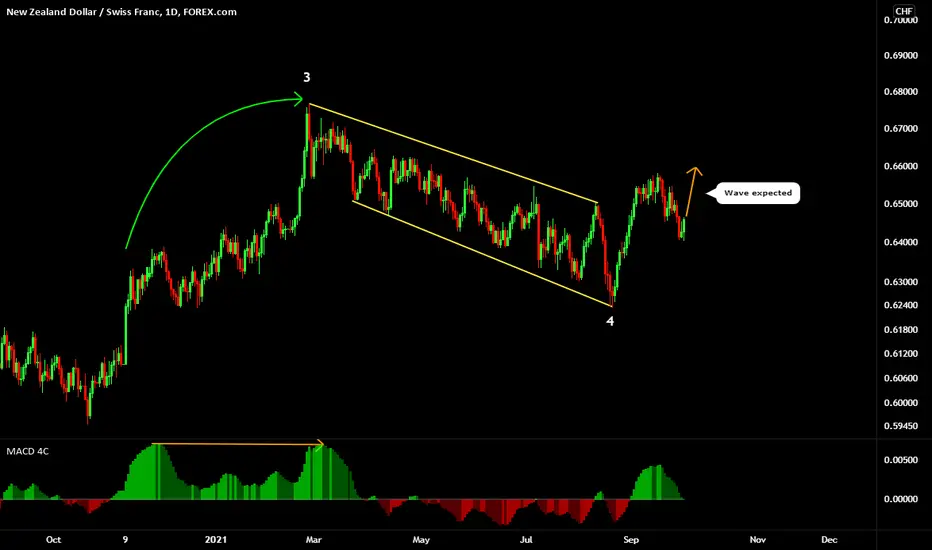Image resolution: width=932 pixels, height=550 pixels.
Task: Click the 0.60000 price level on the scale
Action: click(900, 403)
